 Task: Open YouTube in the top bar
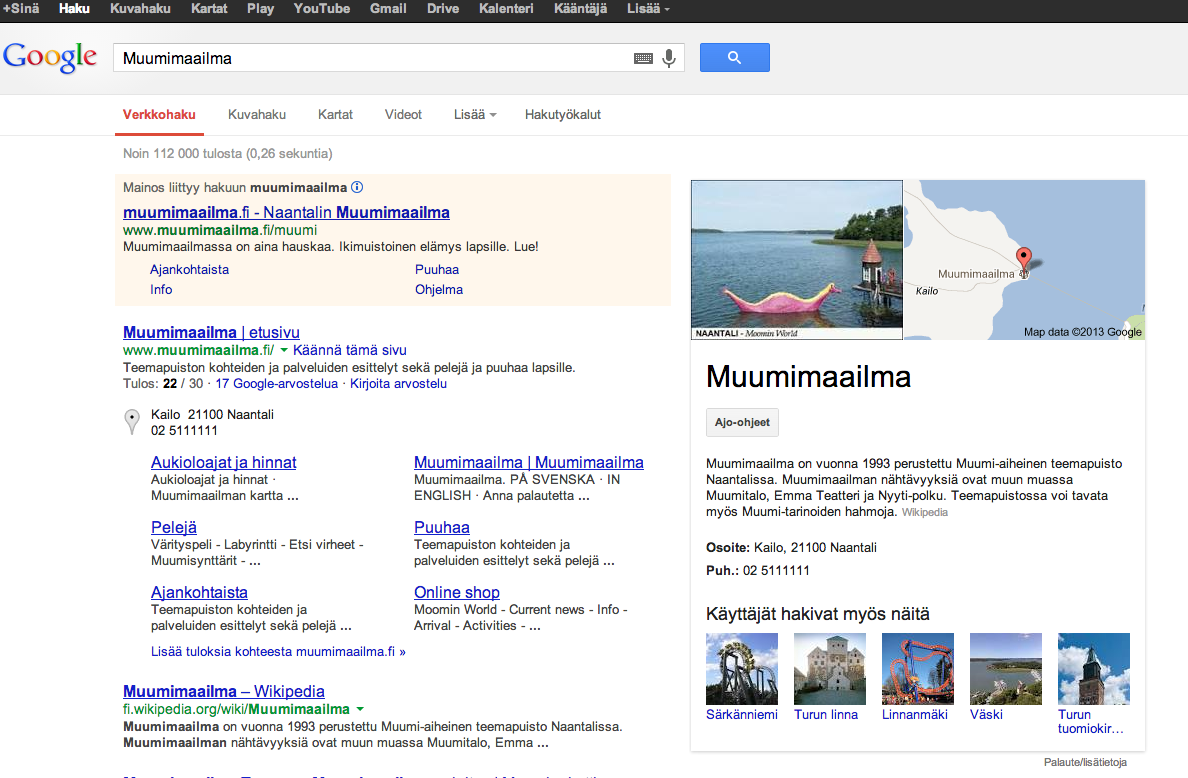(x=322, y=9)
